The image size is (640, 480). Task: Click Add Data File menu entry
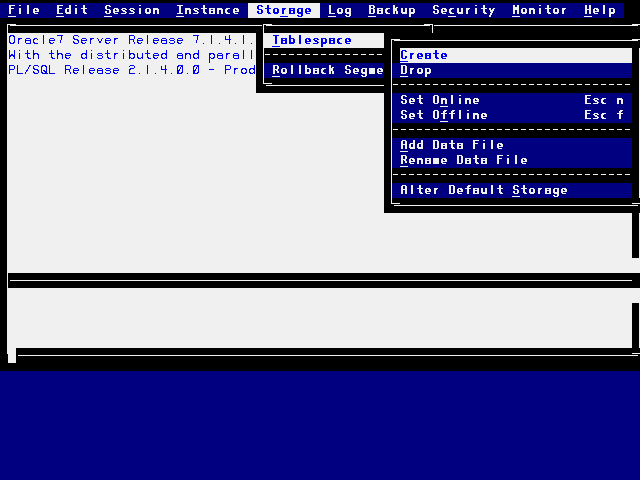pyautogui.click(x=452, y=145)
